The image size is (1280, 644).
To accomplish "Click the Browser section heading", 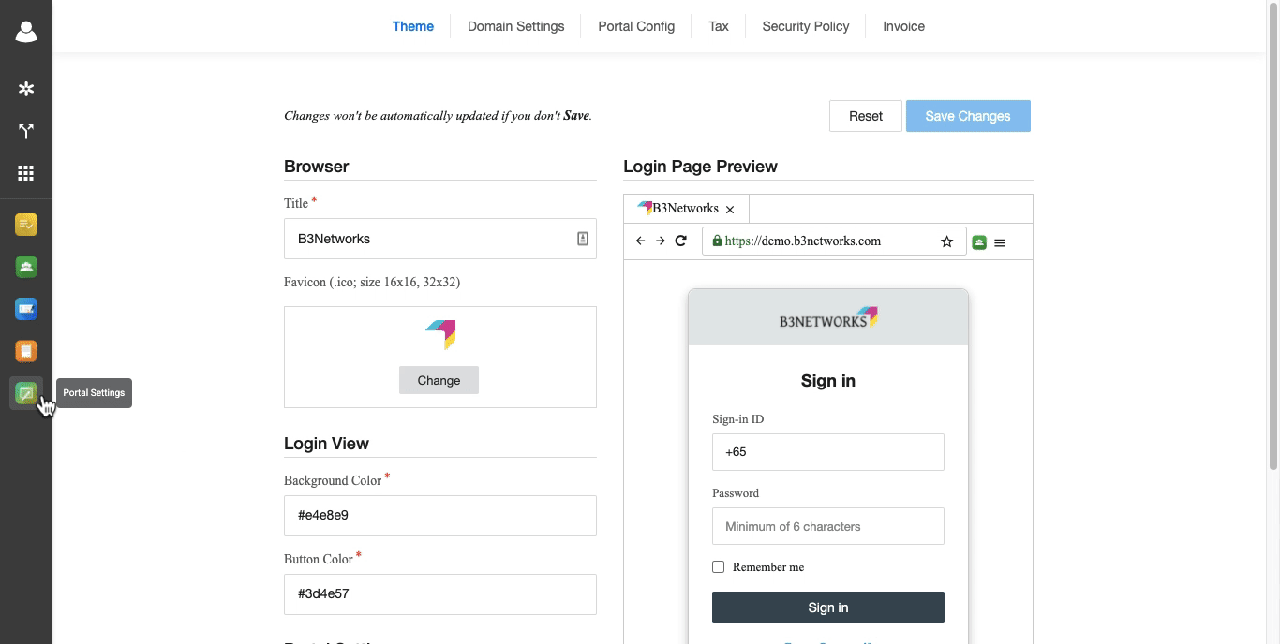I will tap(316, 166).
